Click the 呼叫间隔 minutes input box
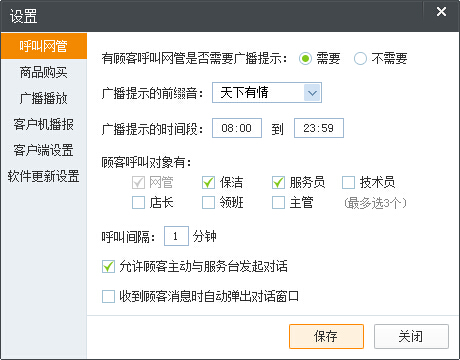The width and height of the screenshot is (460, 360). point(176,236)
